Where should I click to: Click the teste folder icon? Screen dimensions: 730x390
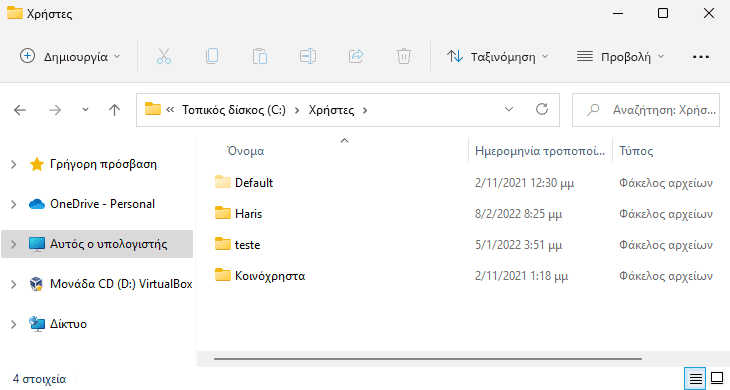click(223, 244)
